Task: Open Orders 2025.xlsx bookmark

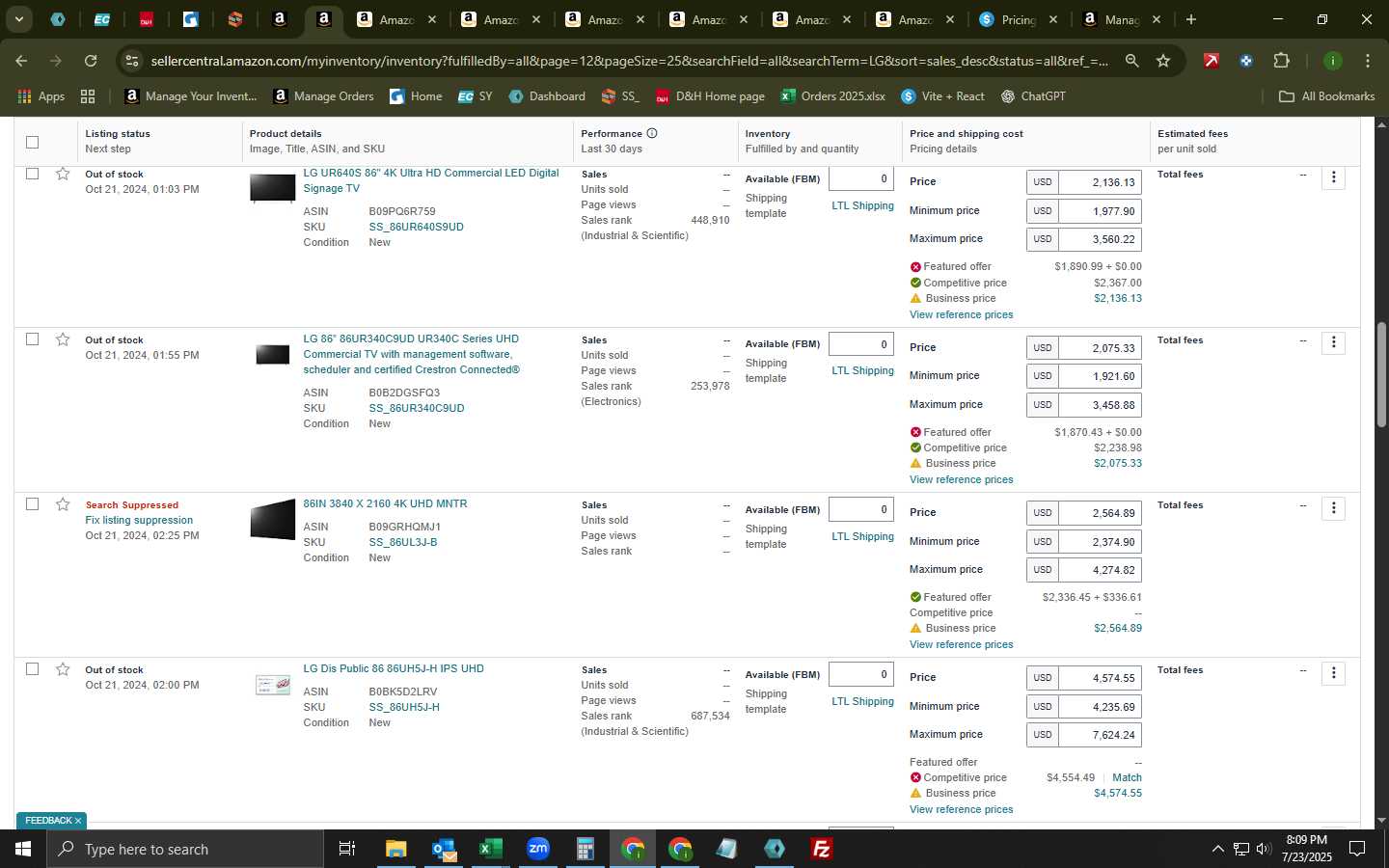Action: (832, 96)
